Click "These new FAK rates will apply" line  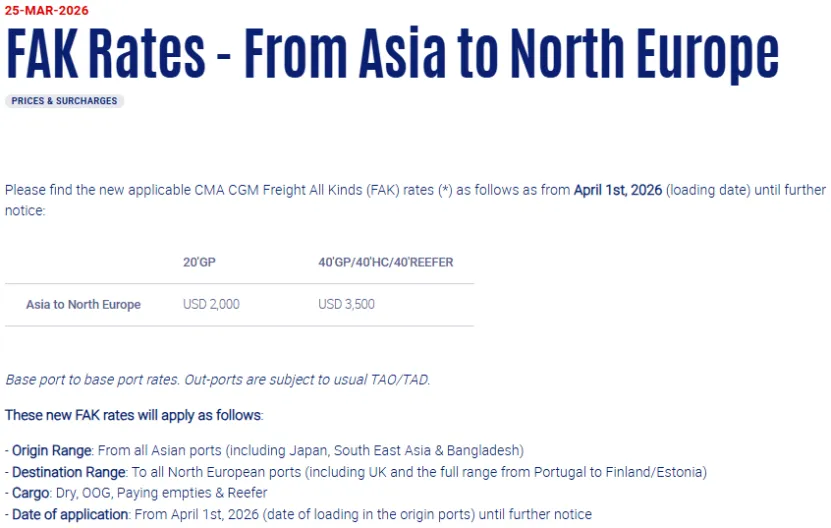(133, 415)
